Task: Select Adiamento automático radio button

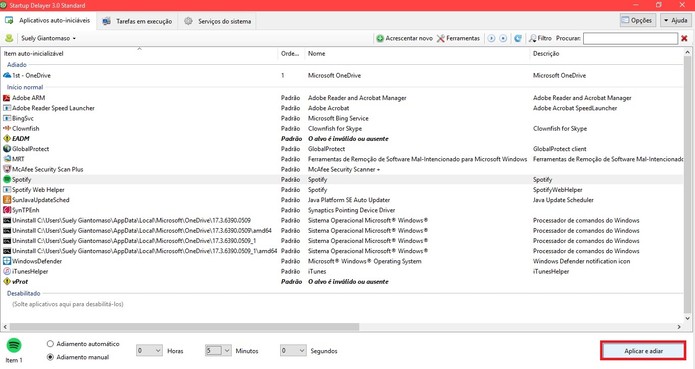Action: [x=50, y=344]
